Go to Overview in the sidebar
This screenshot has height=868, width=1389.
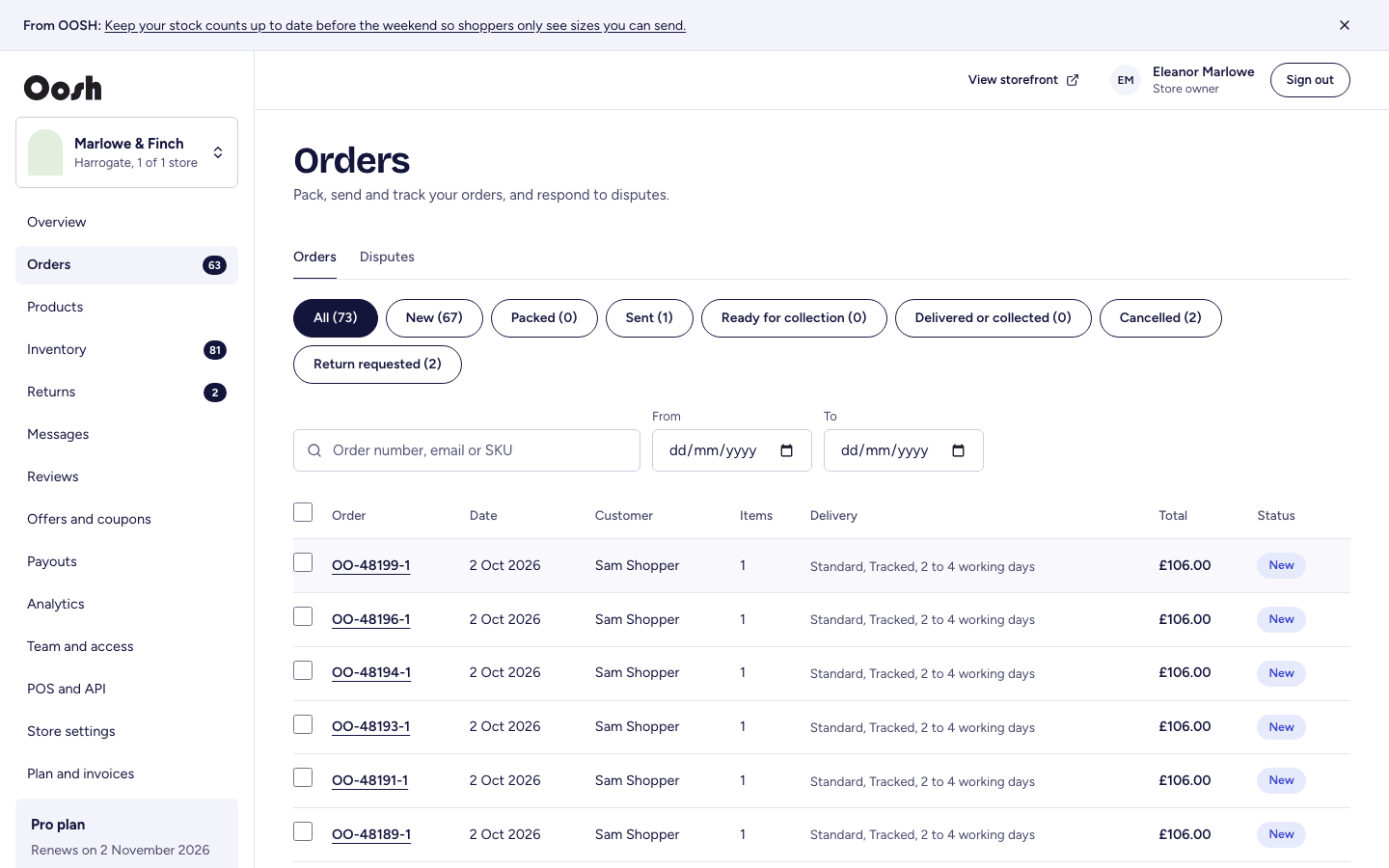(x=126, y=222)
